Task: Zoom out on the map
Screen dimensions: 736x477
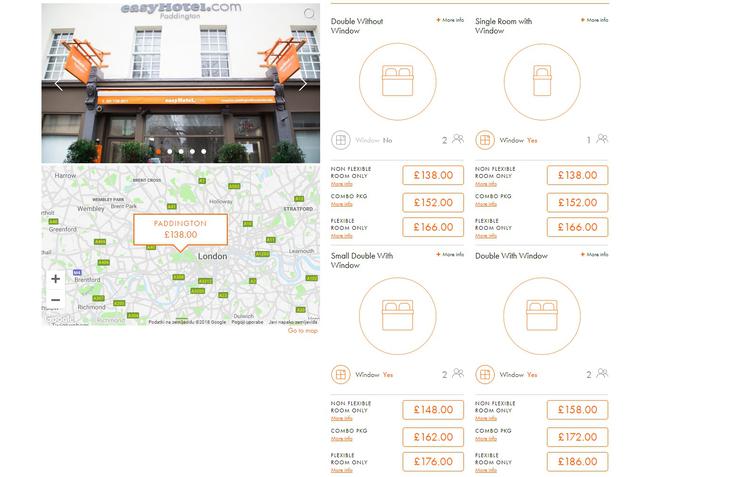Action: (x=55, y=300)
